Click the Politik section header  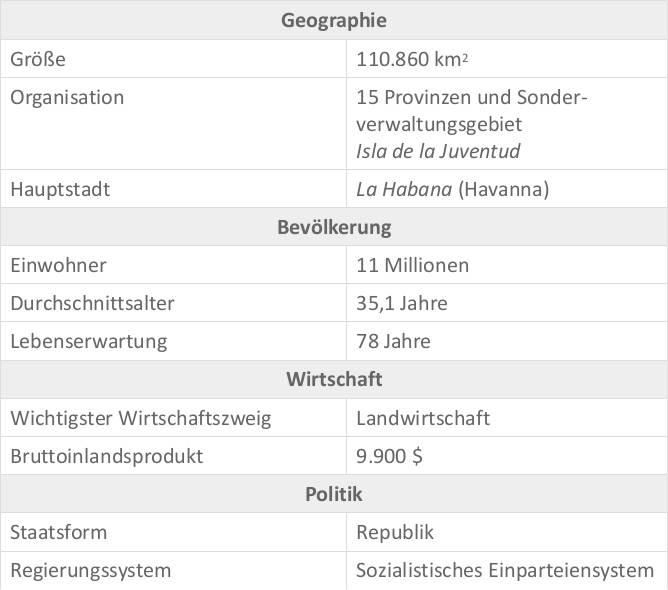(x=334, y=494)
